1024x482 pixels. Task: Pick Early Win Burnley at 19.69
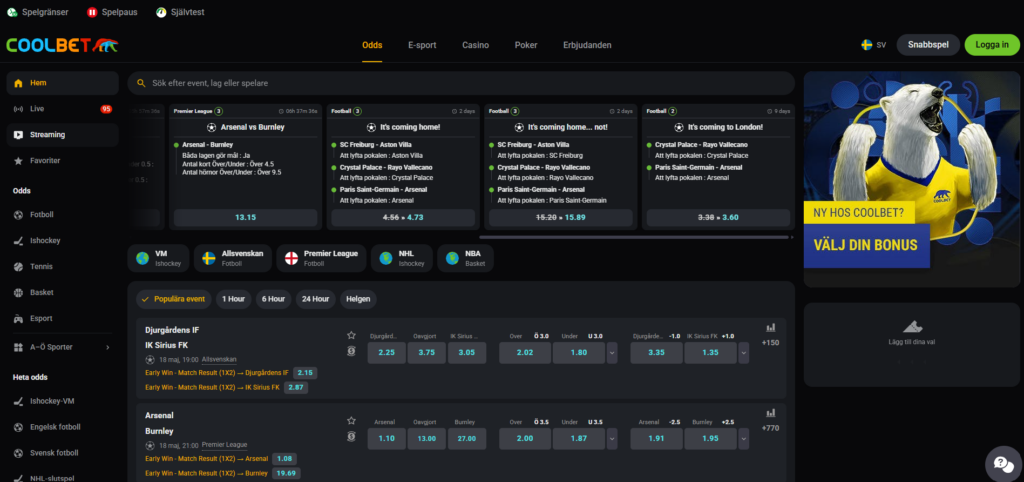286,474
